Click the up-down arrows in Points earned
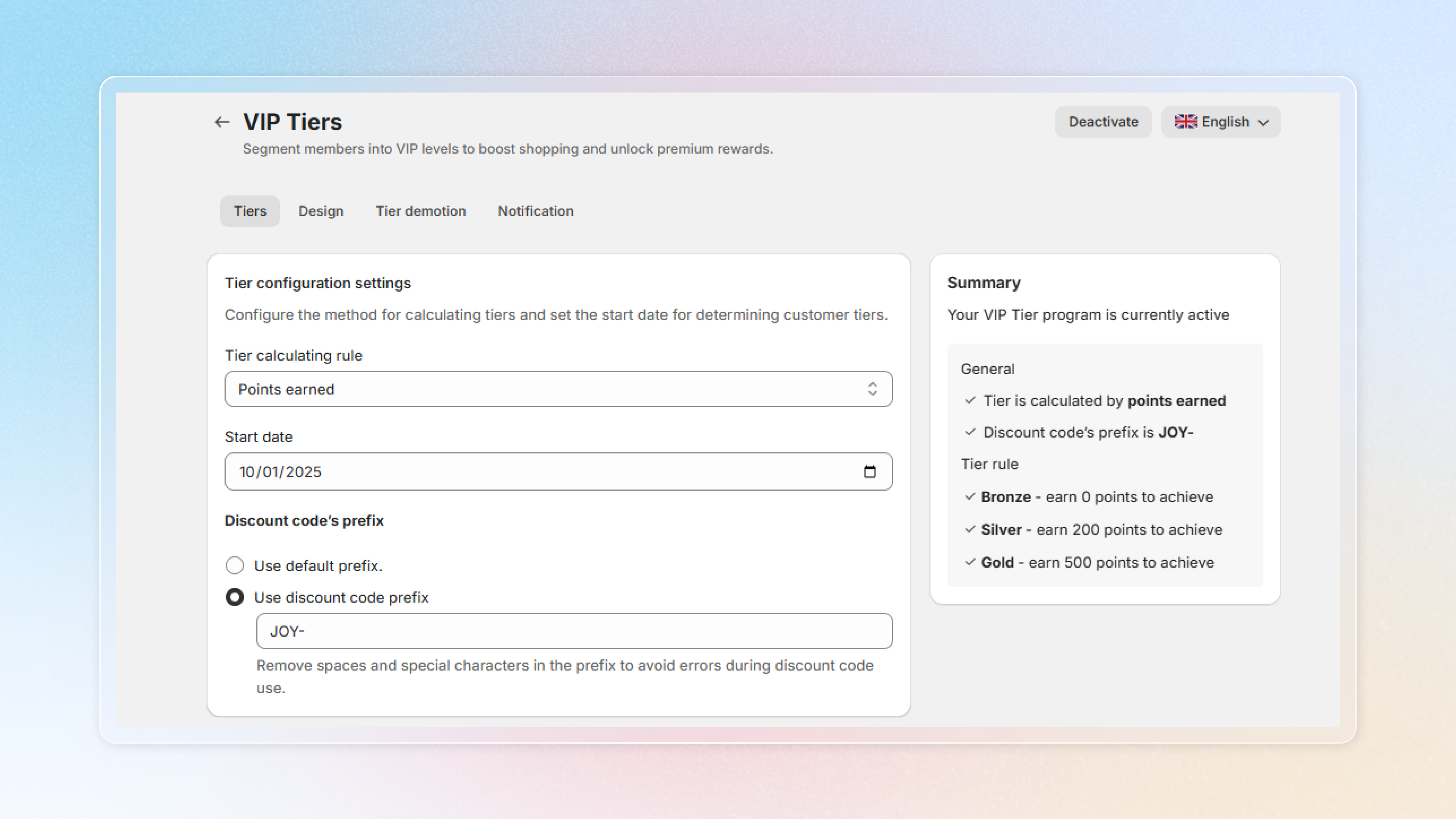 pyautogui.click(x=872, y=389)
